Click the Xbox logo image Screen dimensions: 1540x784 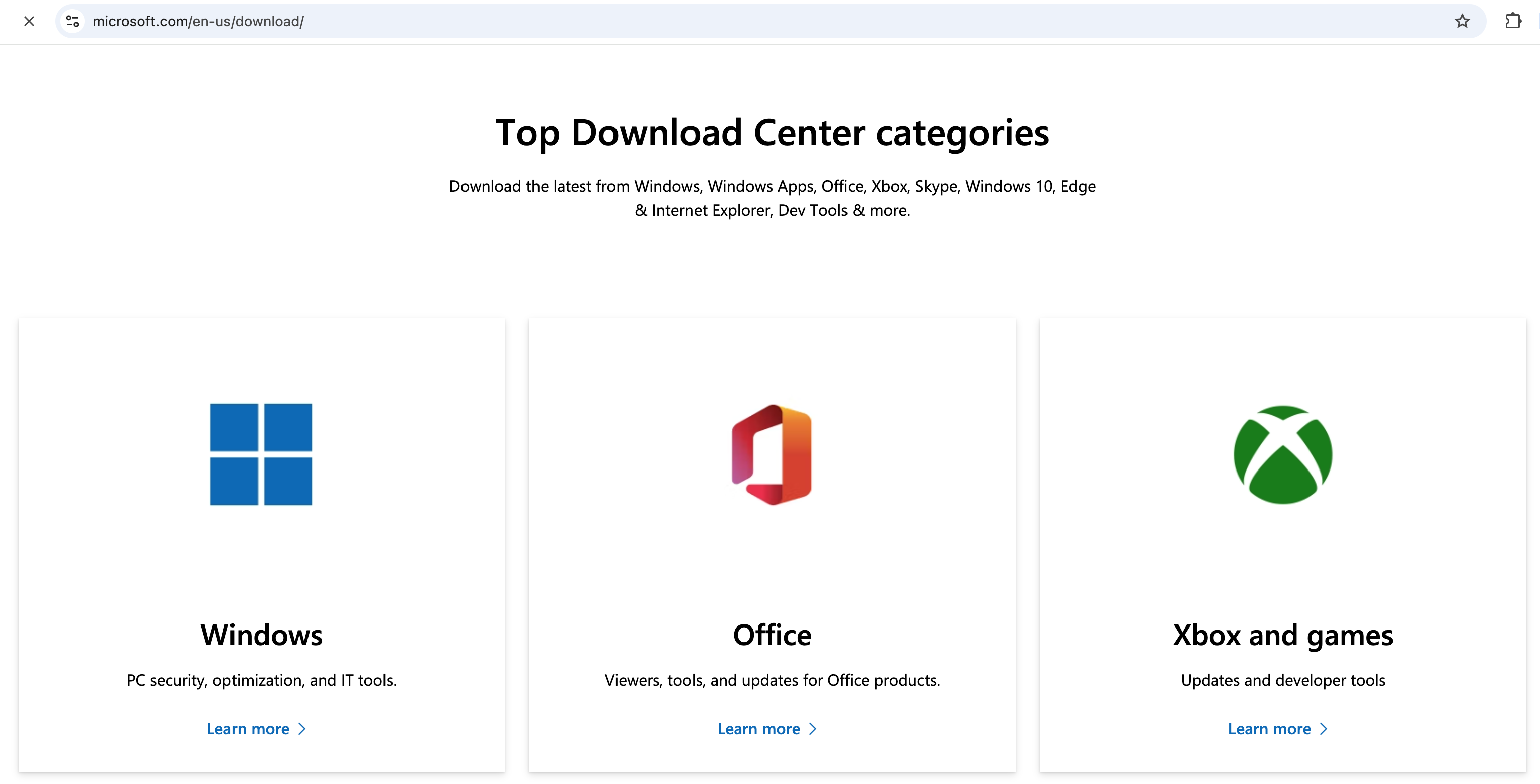click(x=1283, y=455)
